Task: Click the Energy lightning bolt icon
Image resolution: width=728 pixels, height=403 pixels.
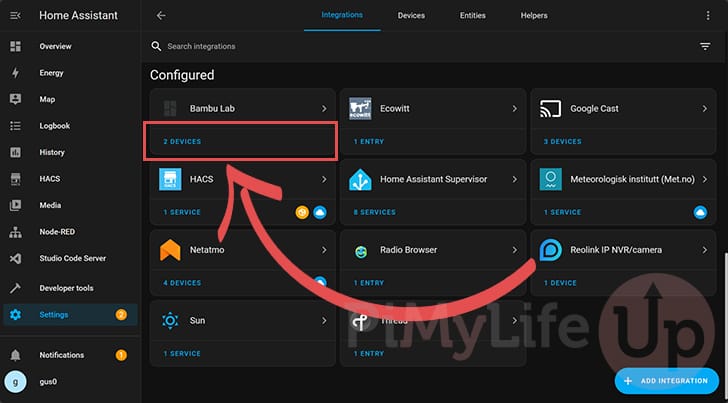Action: point(15,73)
